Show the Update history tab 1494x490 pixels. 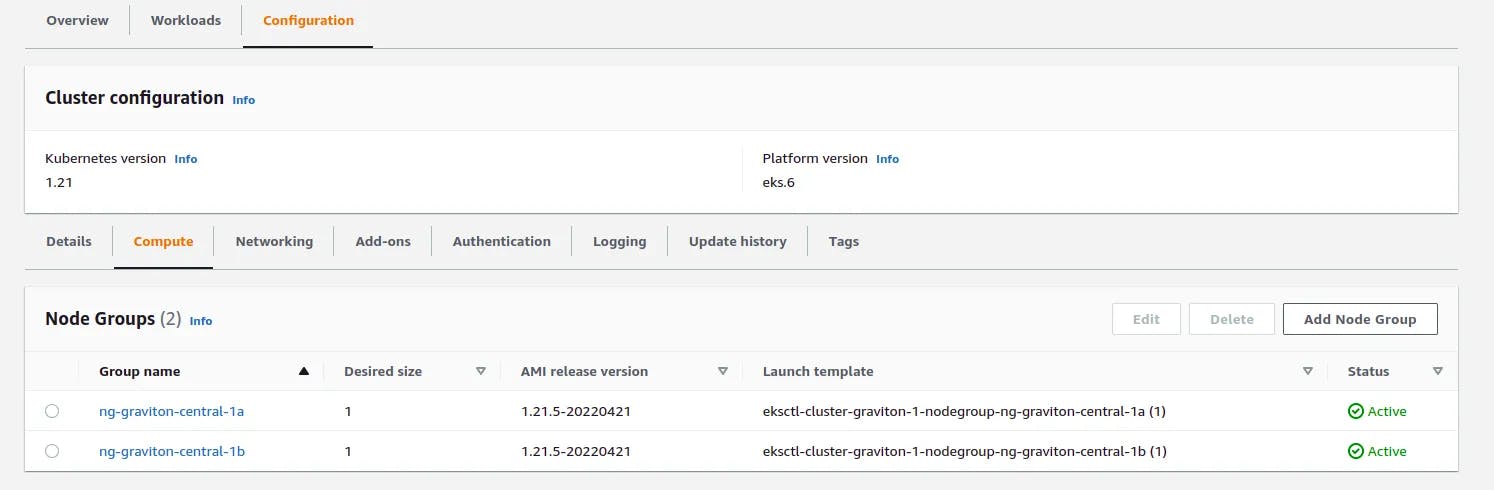[x=737, y=241]
